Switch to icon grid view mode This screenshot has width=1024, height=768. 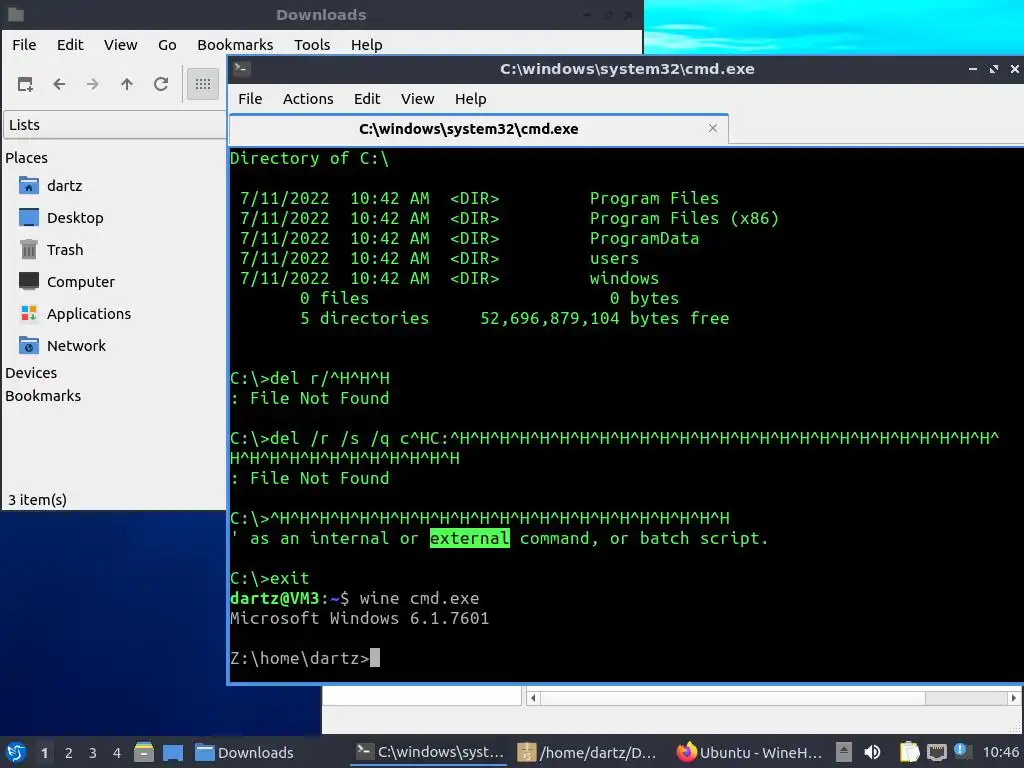tap(202, 84)
